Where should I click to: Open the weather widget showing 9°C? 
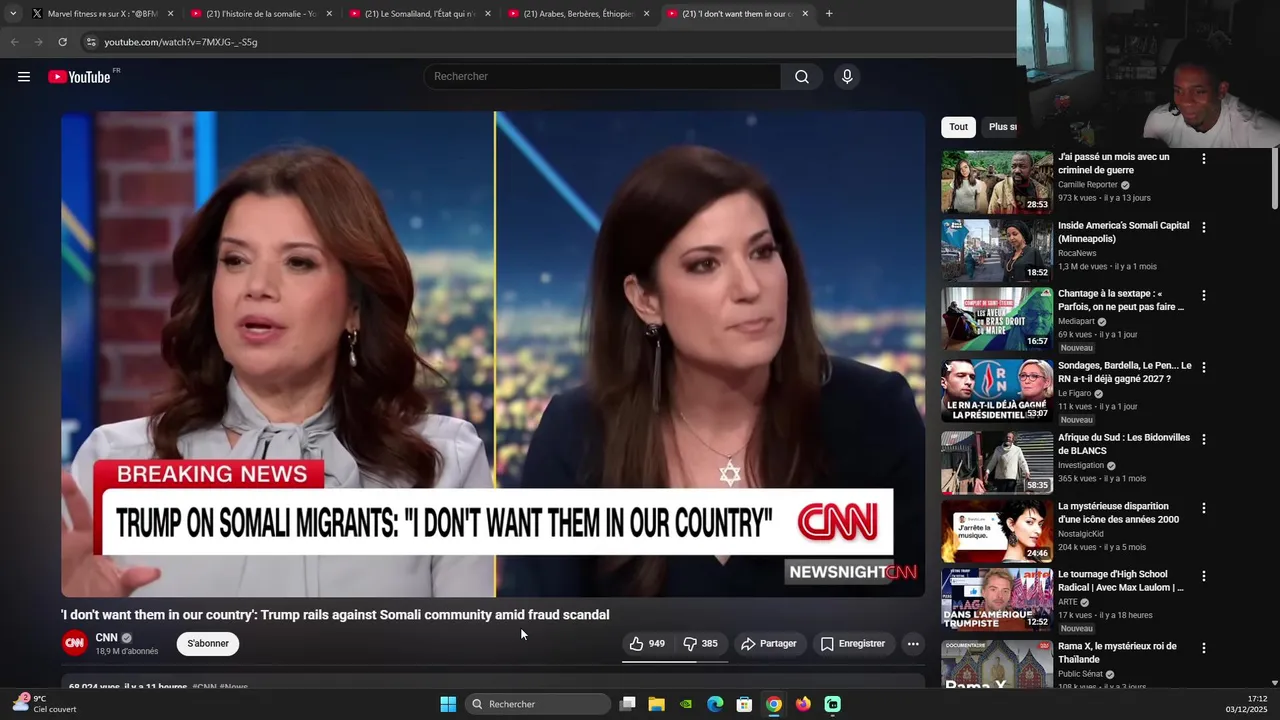tap(44, 704)
